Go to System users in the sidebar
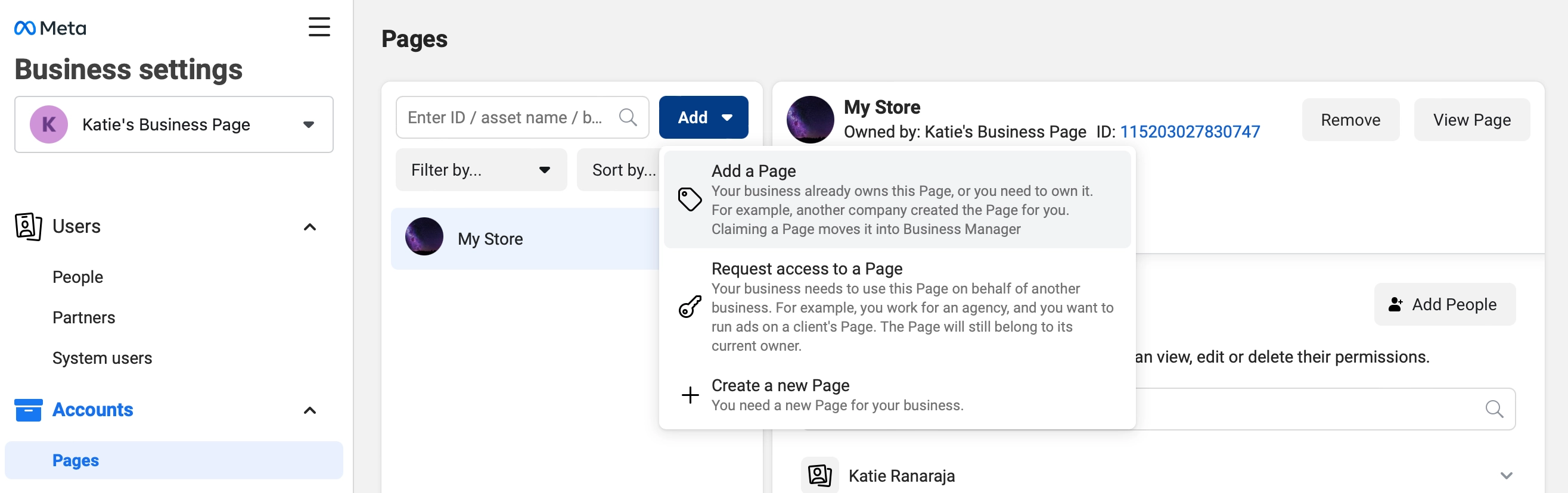Viewport: 1568px width, 493px height. click(102, 358)
